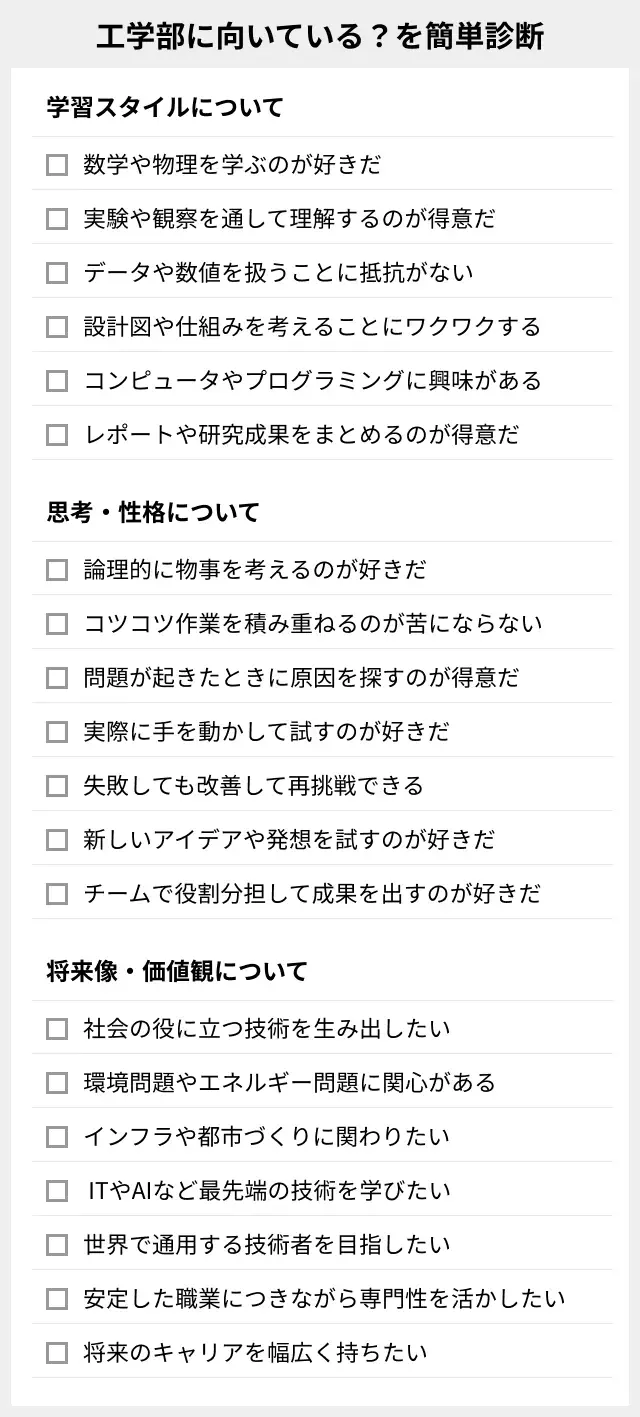The image size is (640, 1417).
Task: Check 「設計図や仕組みを考えることにワクワクする」
Action: pyautogui.click(x=56, y=326)
